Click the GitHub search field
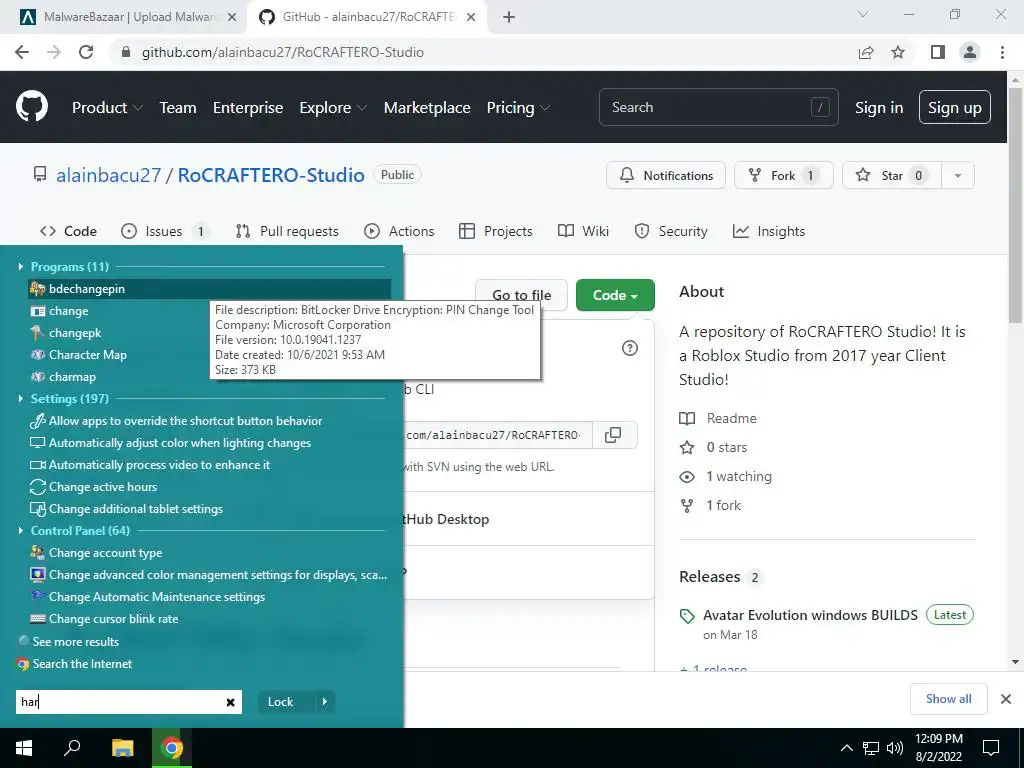 tap(718, 107)
